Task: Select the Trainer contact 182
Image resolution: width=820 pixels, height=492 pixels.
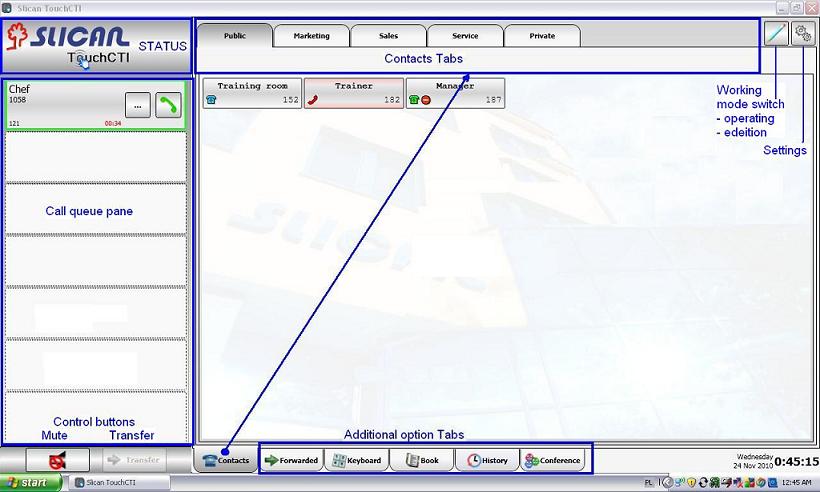Action: (x=354, y=93)
